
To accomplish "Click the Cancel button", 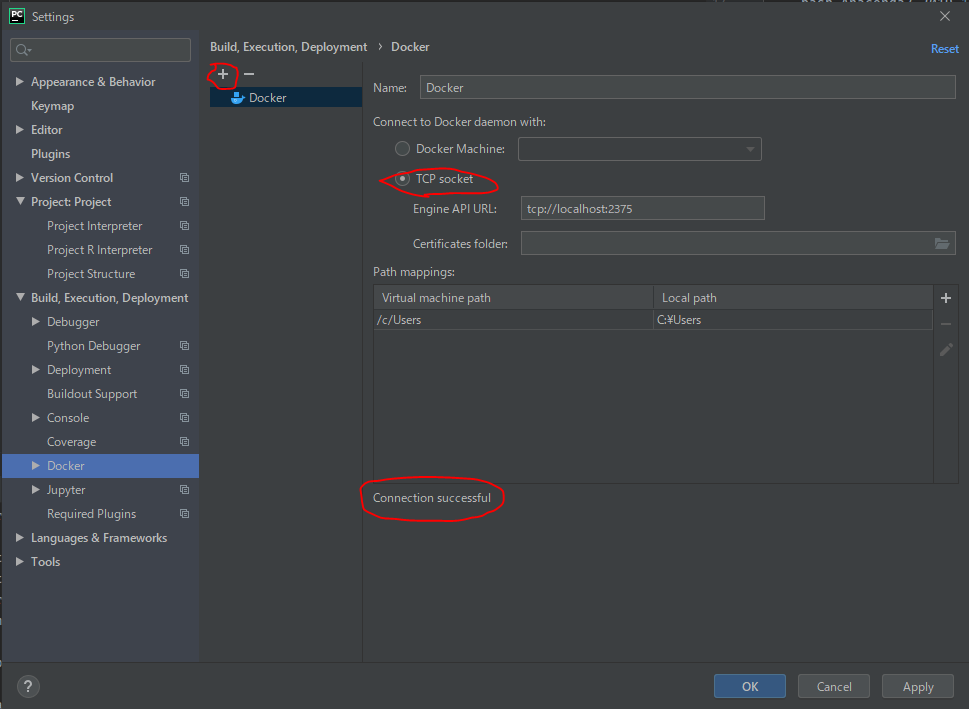I will [834, 686].
